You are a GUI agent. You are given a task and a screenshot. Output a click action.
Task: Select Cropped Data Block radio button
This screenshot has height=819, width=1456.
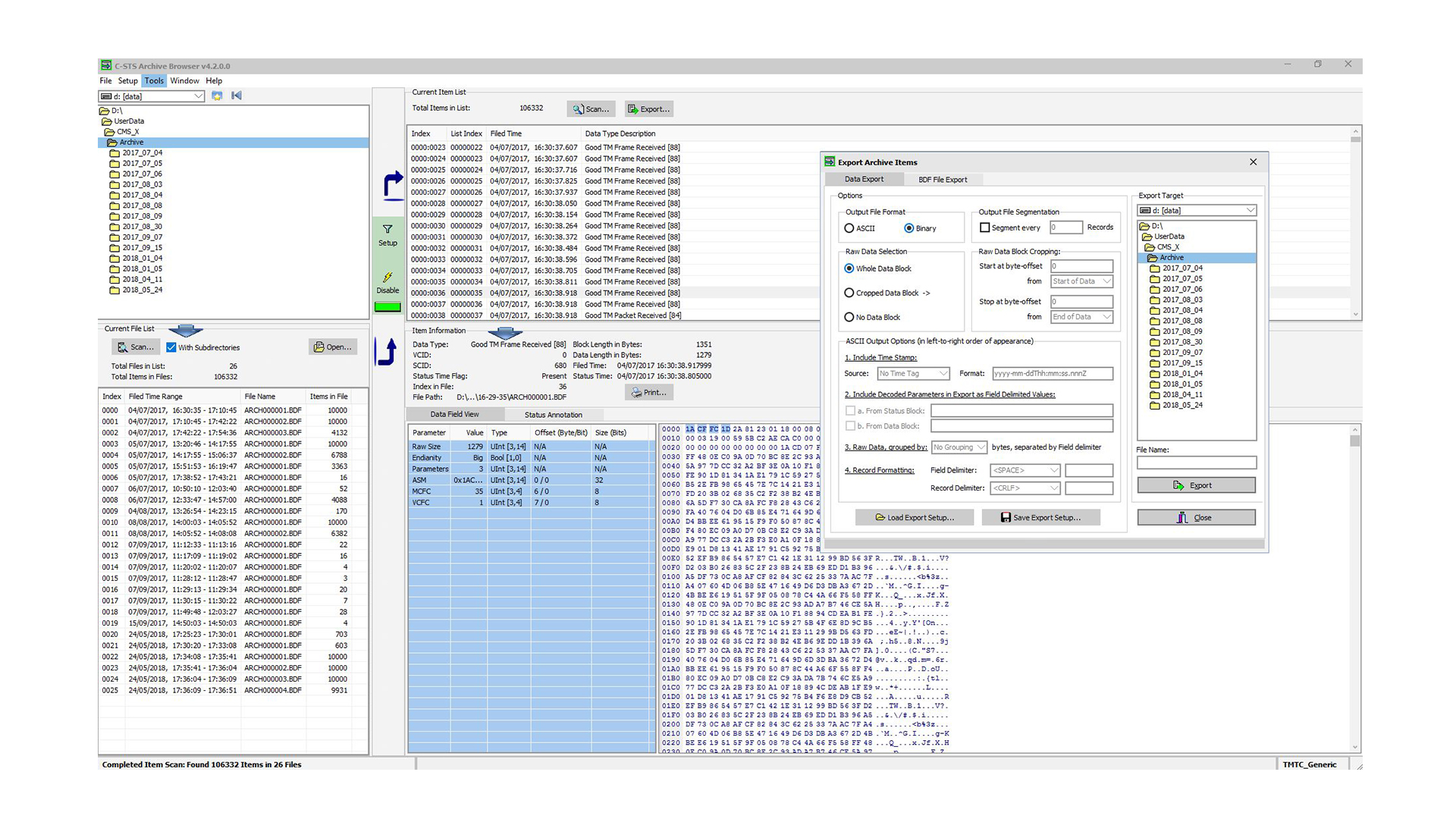(849, 293)
